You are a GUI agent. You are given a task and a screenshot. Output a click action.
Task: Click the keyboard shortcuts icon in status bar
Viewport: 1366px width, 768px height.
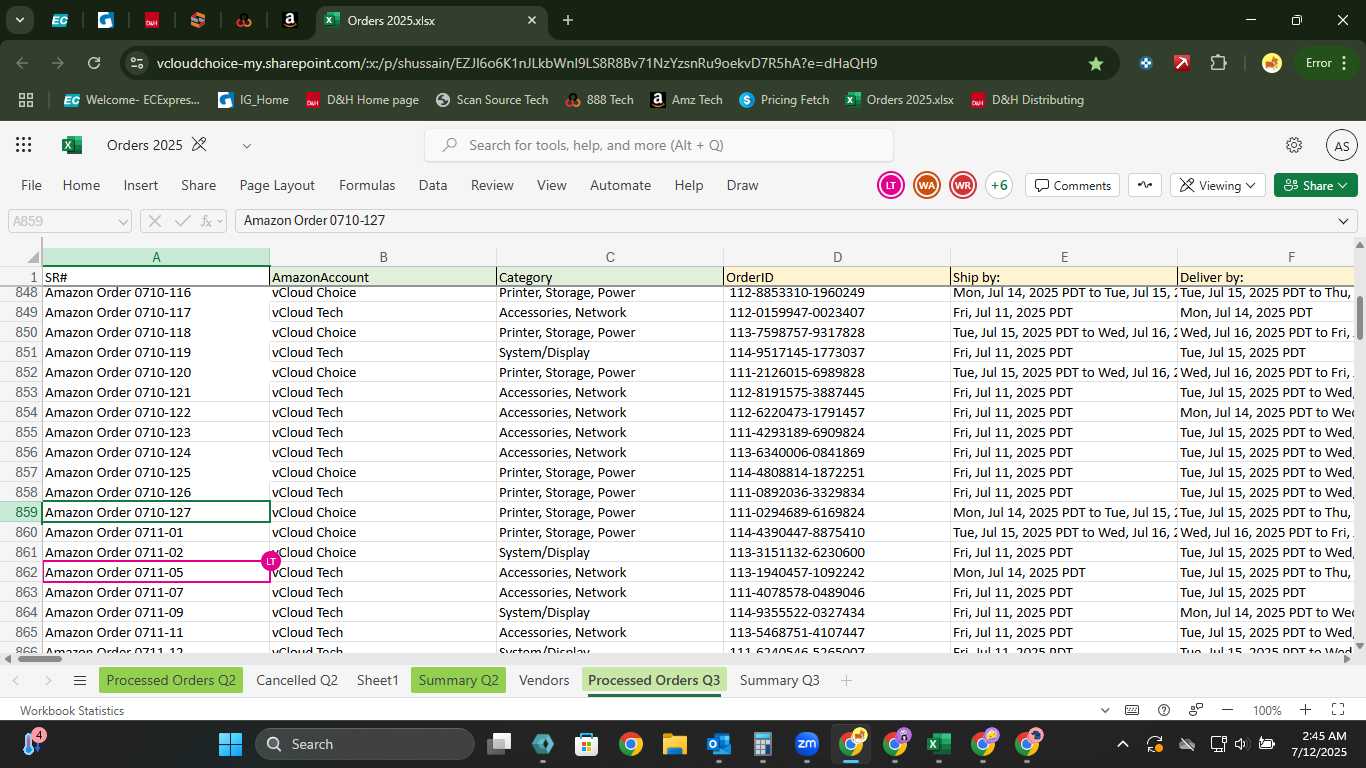[1132, 710]
